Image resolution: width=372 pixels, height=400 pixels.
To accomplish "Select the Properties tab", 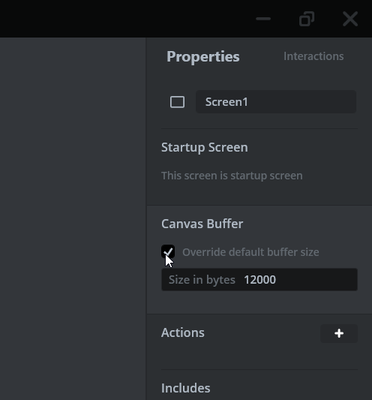I will (x=203, y=57).
